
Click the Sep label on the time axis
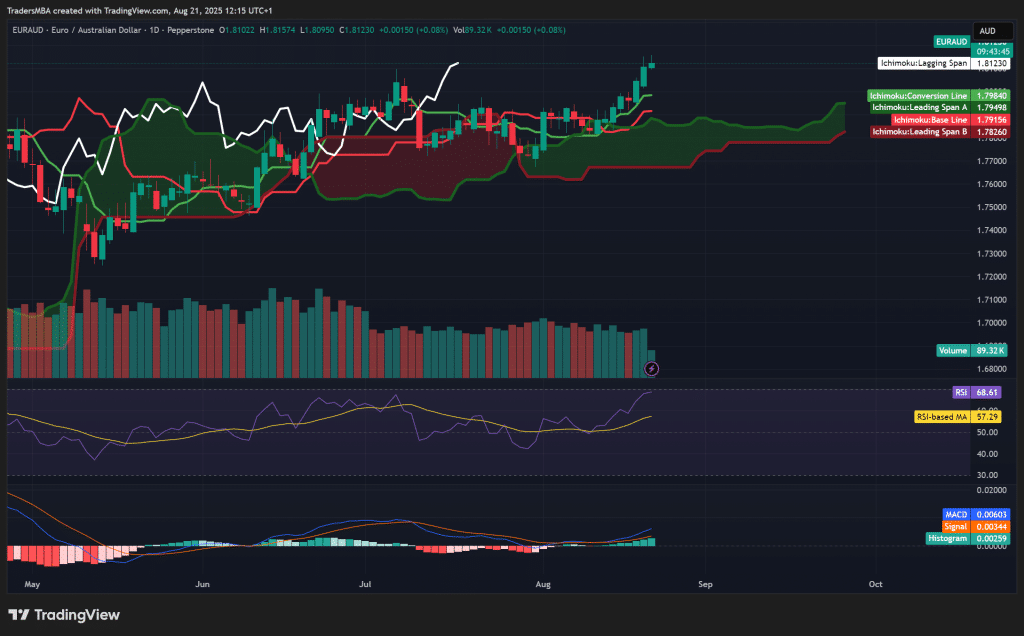704,584
